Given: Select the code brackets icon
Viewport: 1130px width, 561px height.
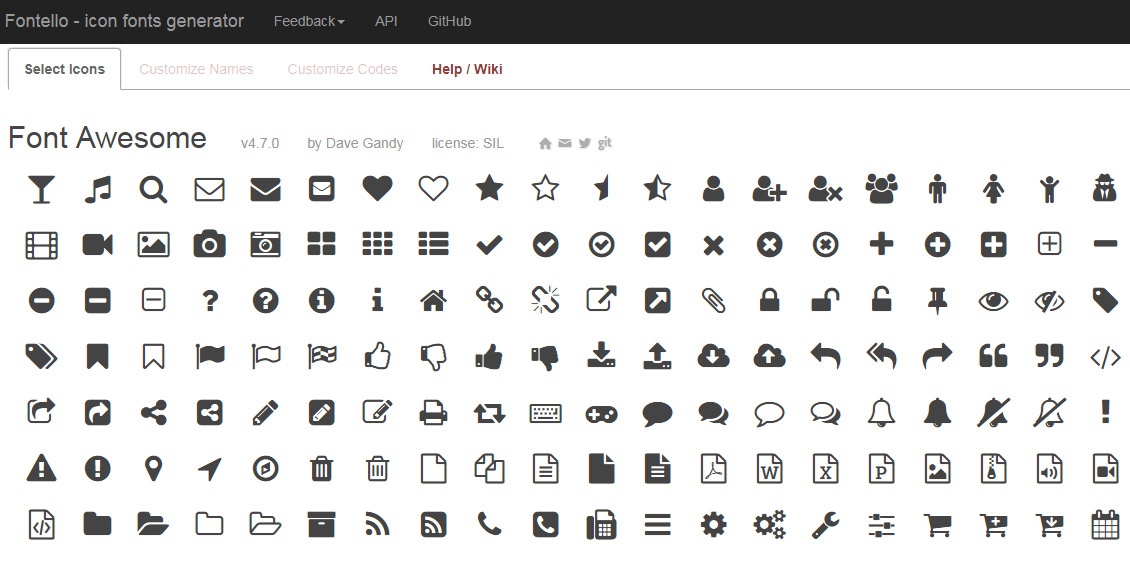Looking at the screenshot, I should 1105,357.
